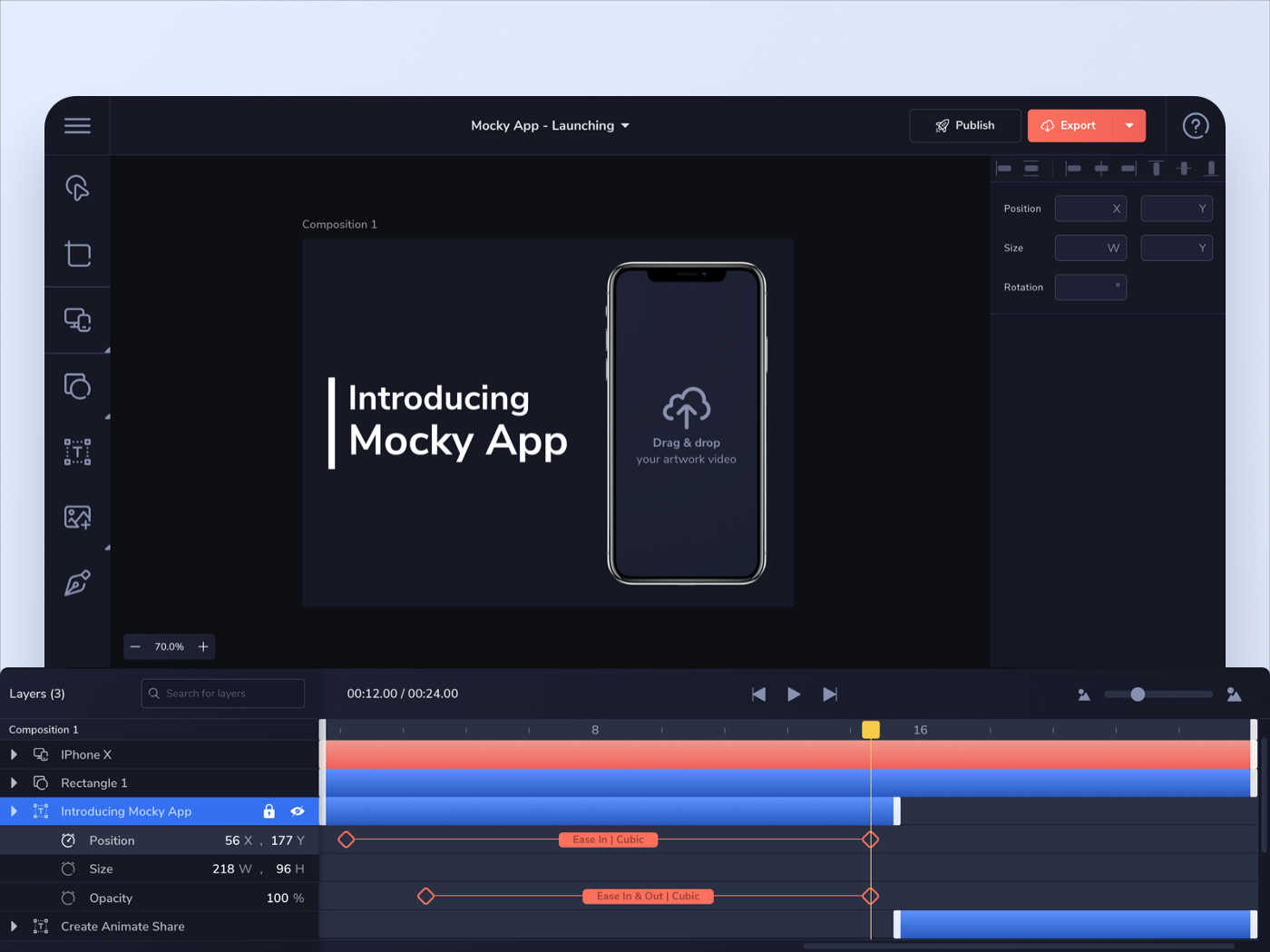Open the help question mark
Viewport: 1270px width, 952px height.
[1196, 126]
